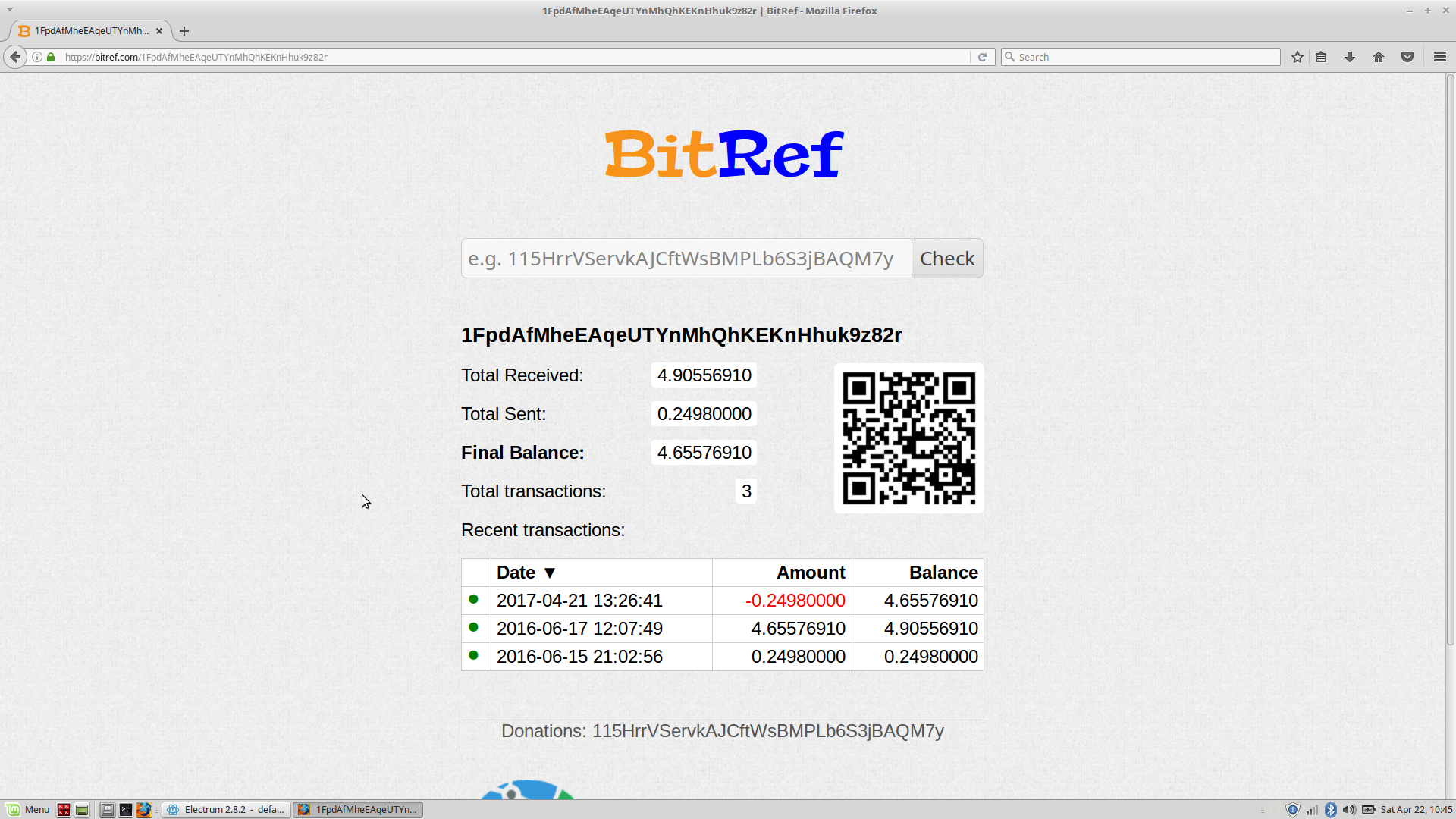Viewport: 1456px width, 819px height.
Task: Click the 4.65576910 amount in 2016-06-17 row
Action: 798,629
